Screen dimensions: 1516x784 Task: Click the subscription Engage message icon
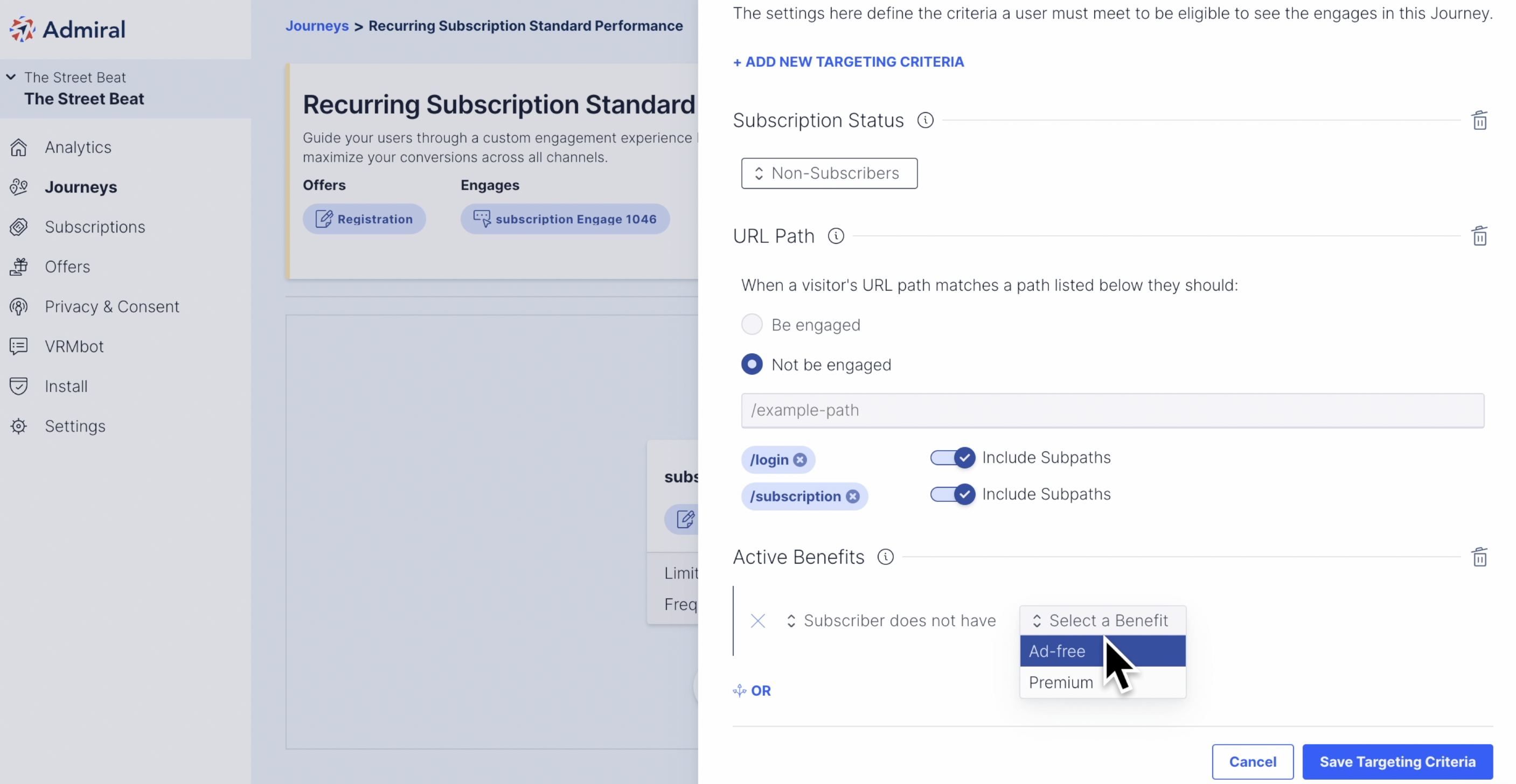click(482, 219)
